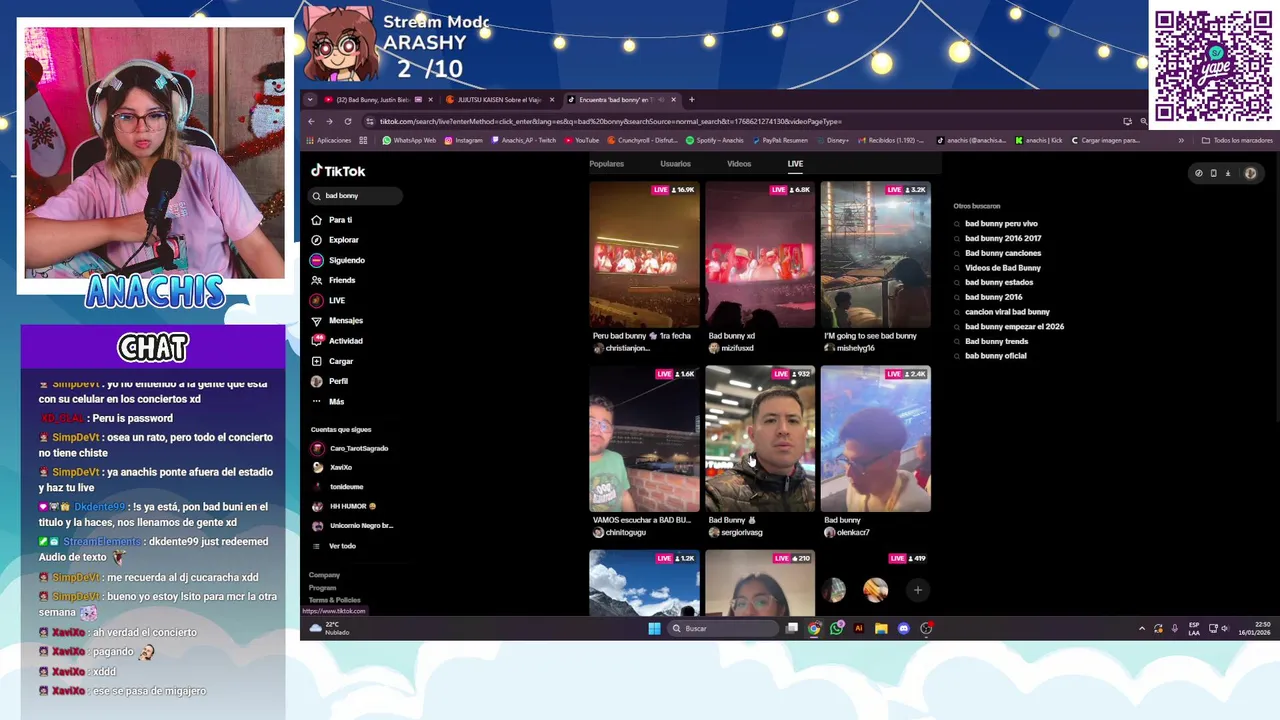Open followed account tonideume

338,487
